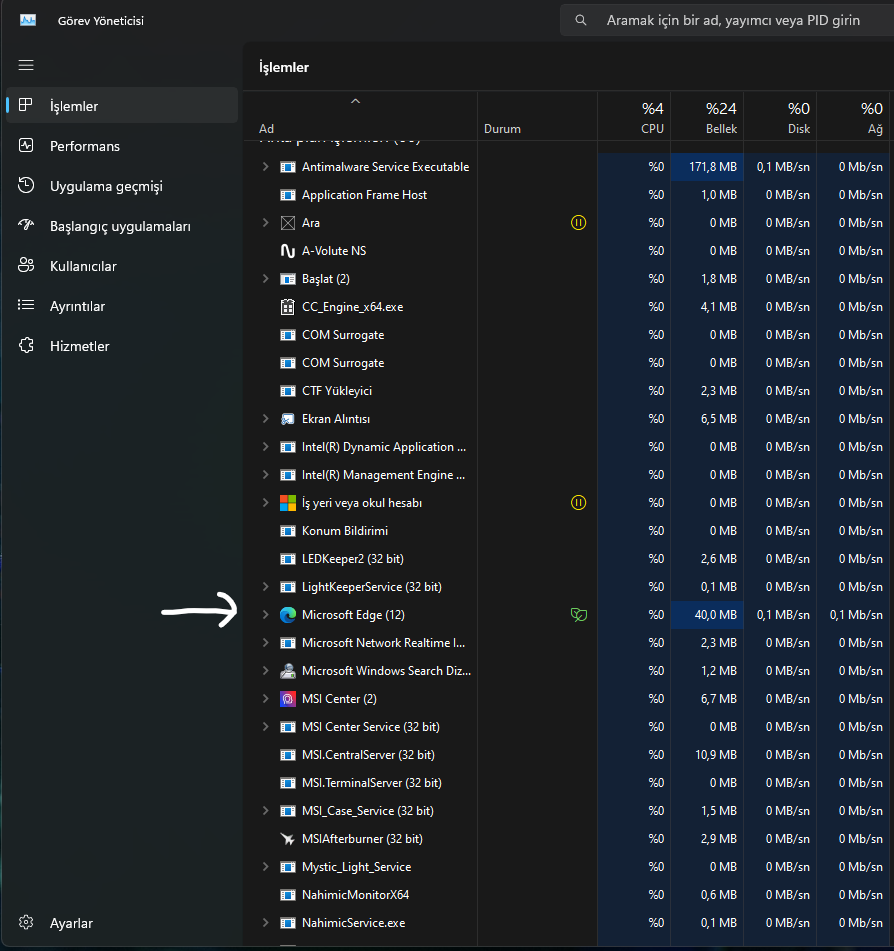Sort by the Durum column header

[x=537, y=116]
